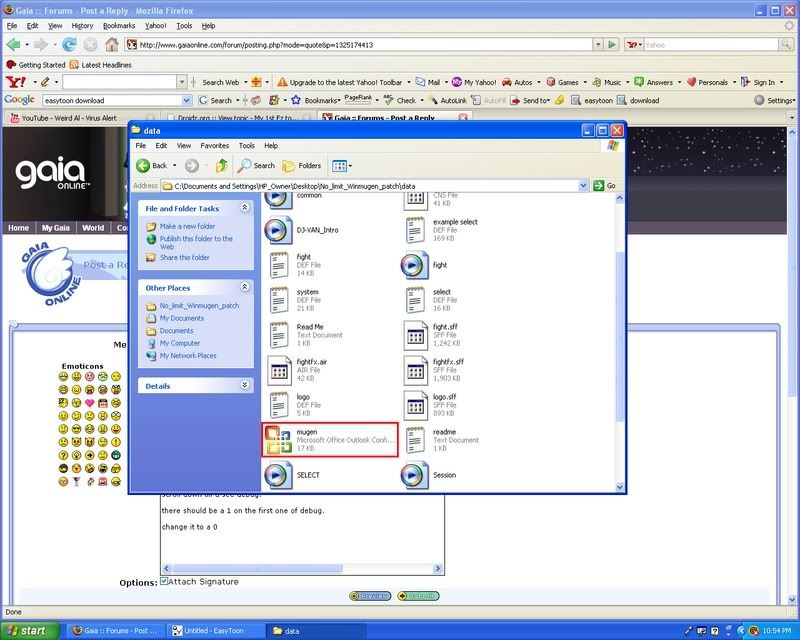Toggle Explorer Folders pane button
This screenshot has height=640, width=800.
[302, 165]
